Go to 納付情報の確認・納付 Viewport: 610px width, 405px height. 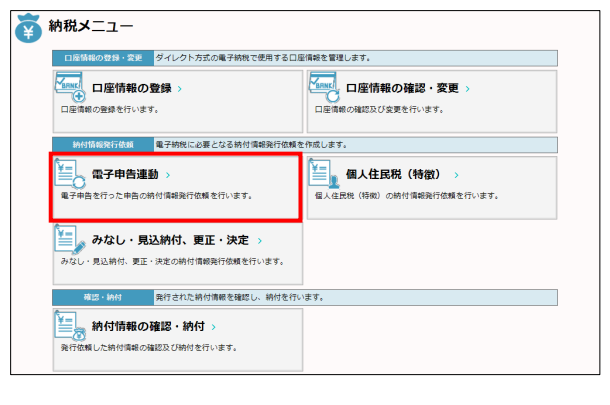pyautogui.click(x=147, y=326)
